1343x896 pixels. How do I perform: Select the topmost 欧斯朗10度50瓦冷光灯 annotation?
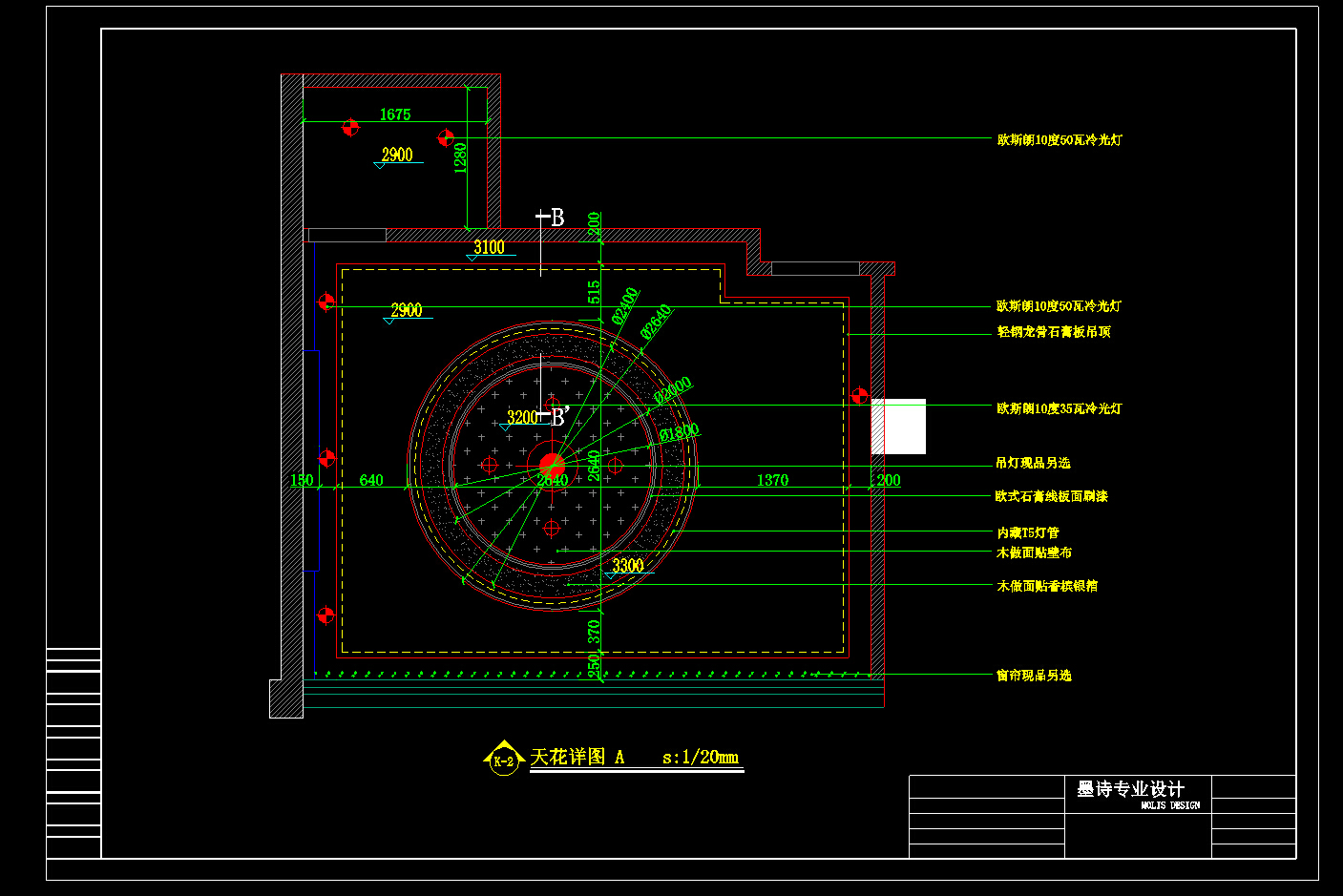click(x=1060, y=139)
